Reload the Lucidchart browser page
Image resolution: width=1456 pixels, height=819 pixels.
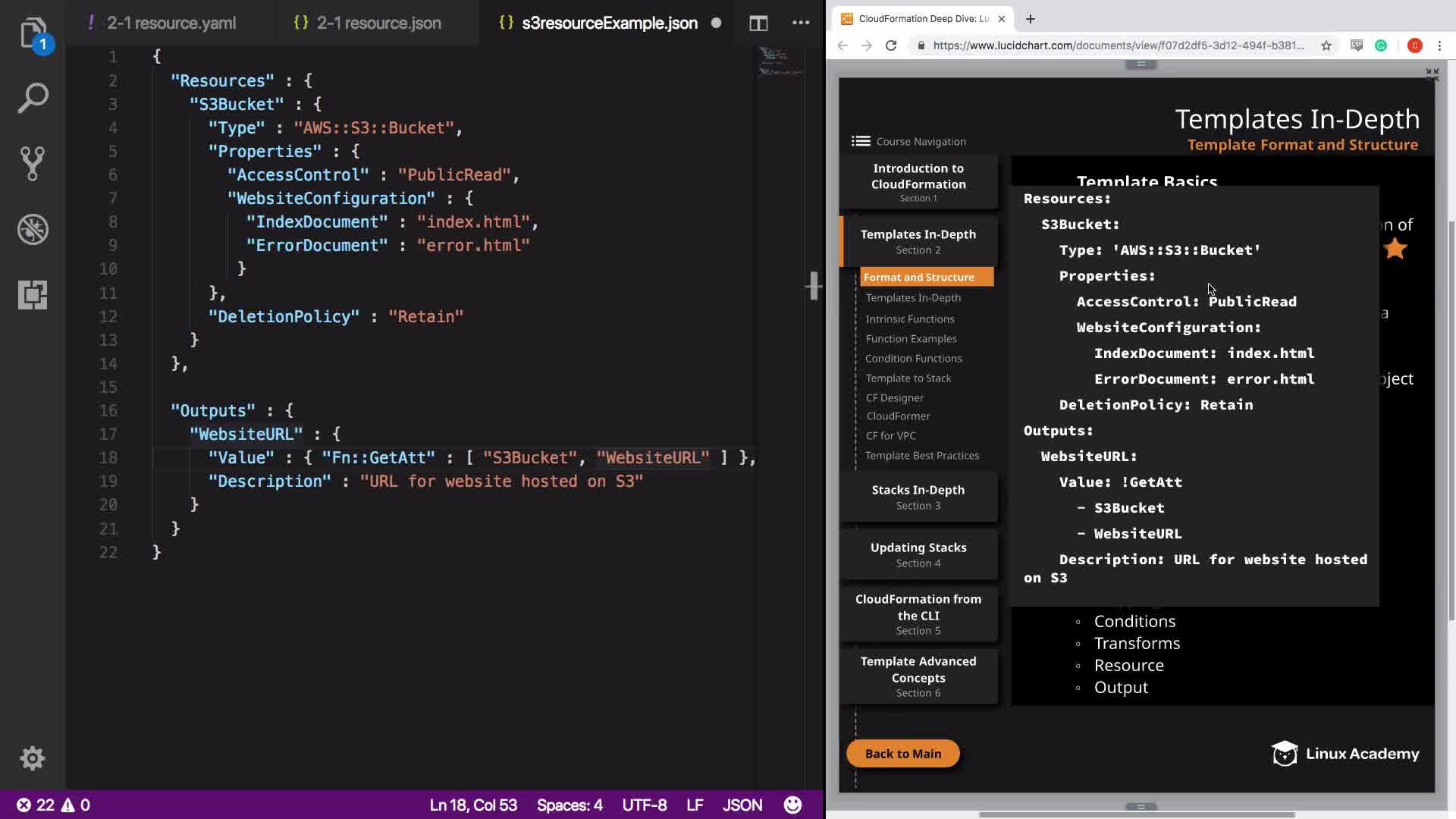tap(891, 45)
